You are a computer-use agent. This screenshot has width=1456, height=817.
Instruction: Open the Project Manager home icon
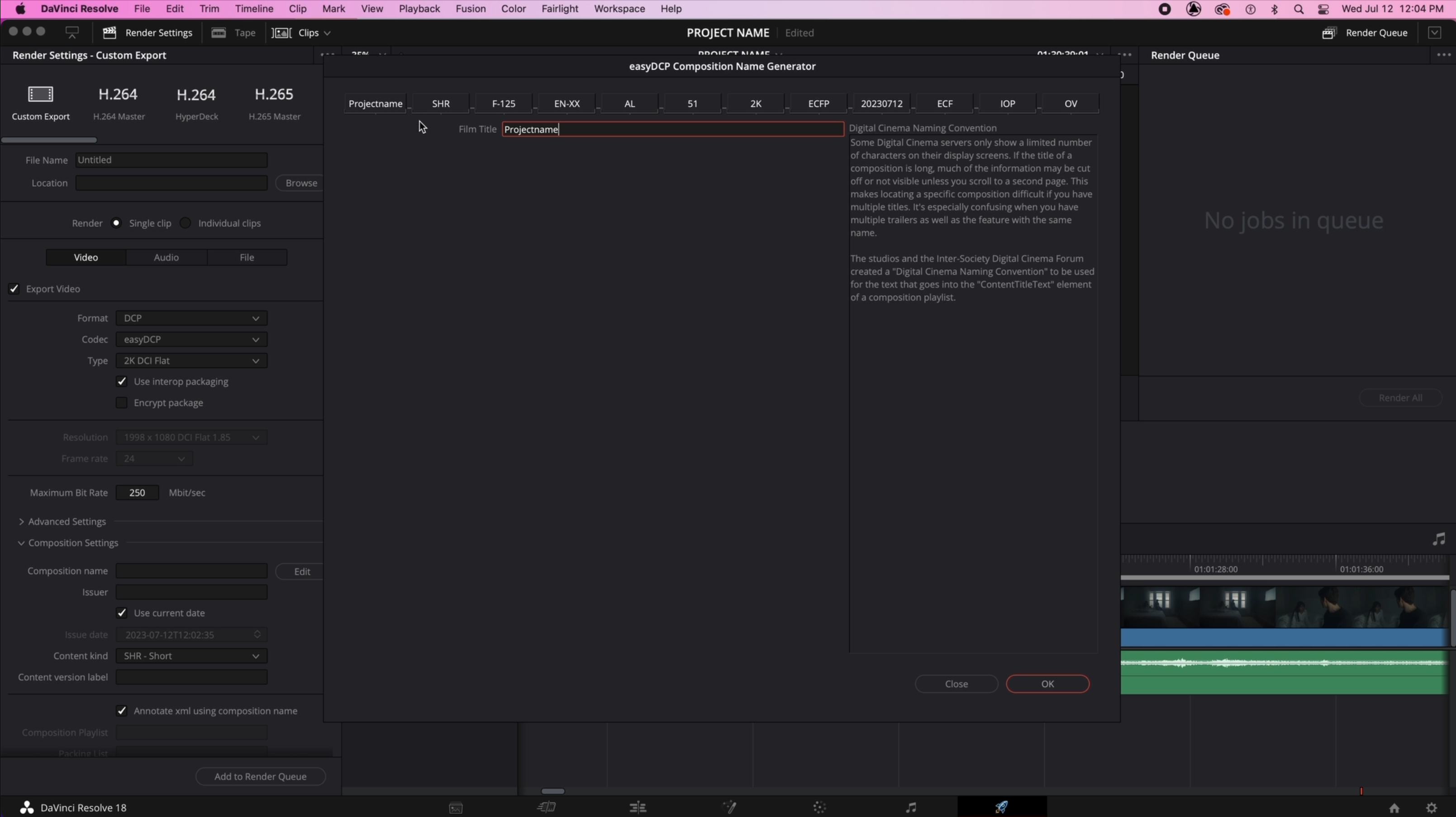tap(1394, 808)
